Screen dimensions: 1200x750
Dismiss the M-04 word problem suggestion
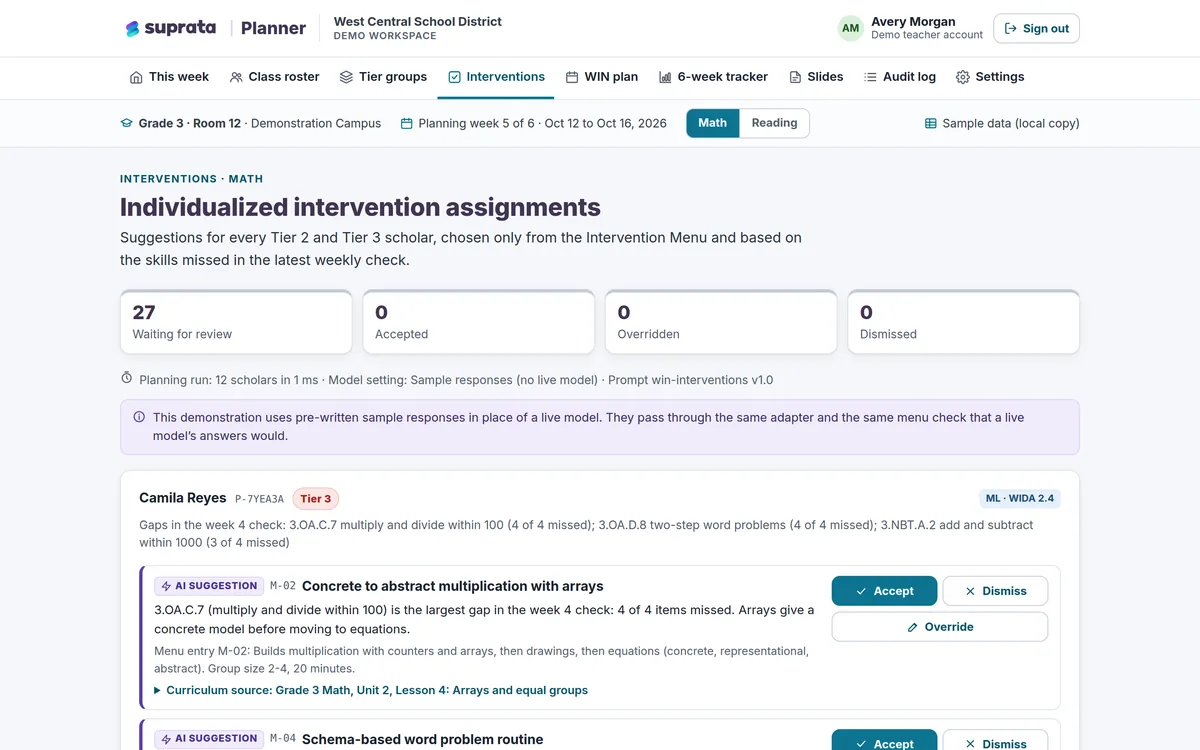[x=995, y=740]
